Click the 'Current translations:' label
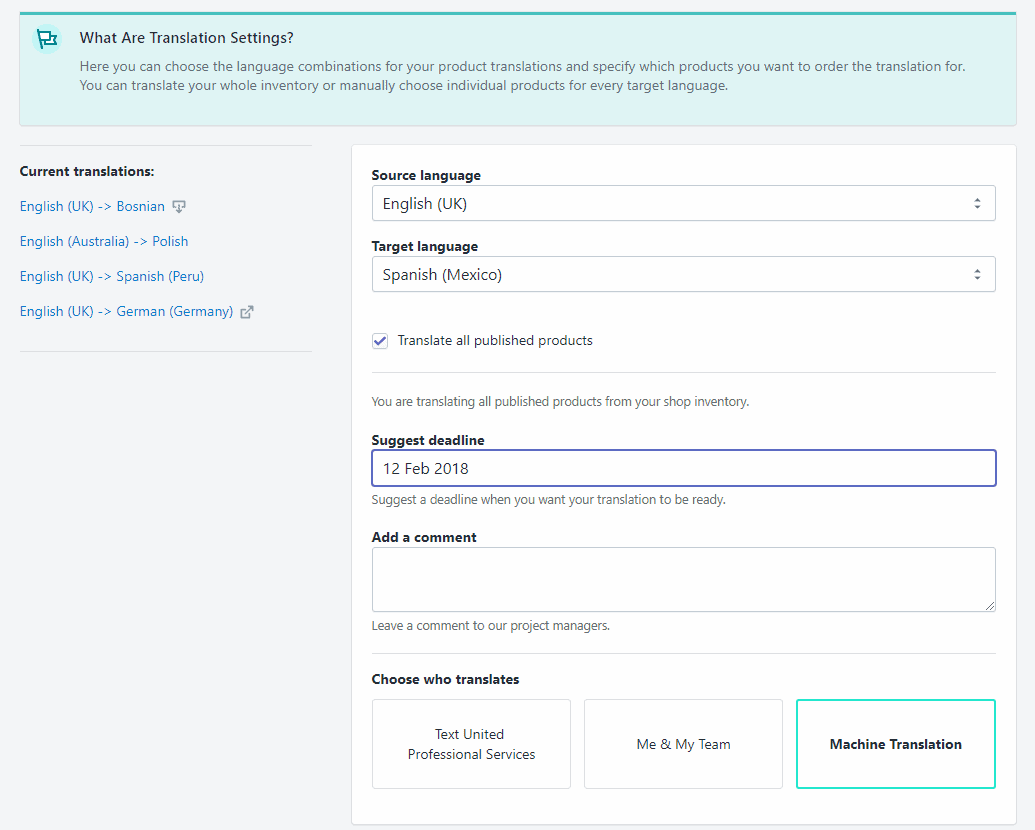The width and height of the screenshot is (1035, 830). click(87, 171)
